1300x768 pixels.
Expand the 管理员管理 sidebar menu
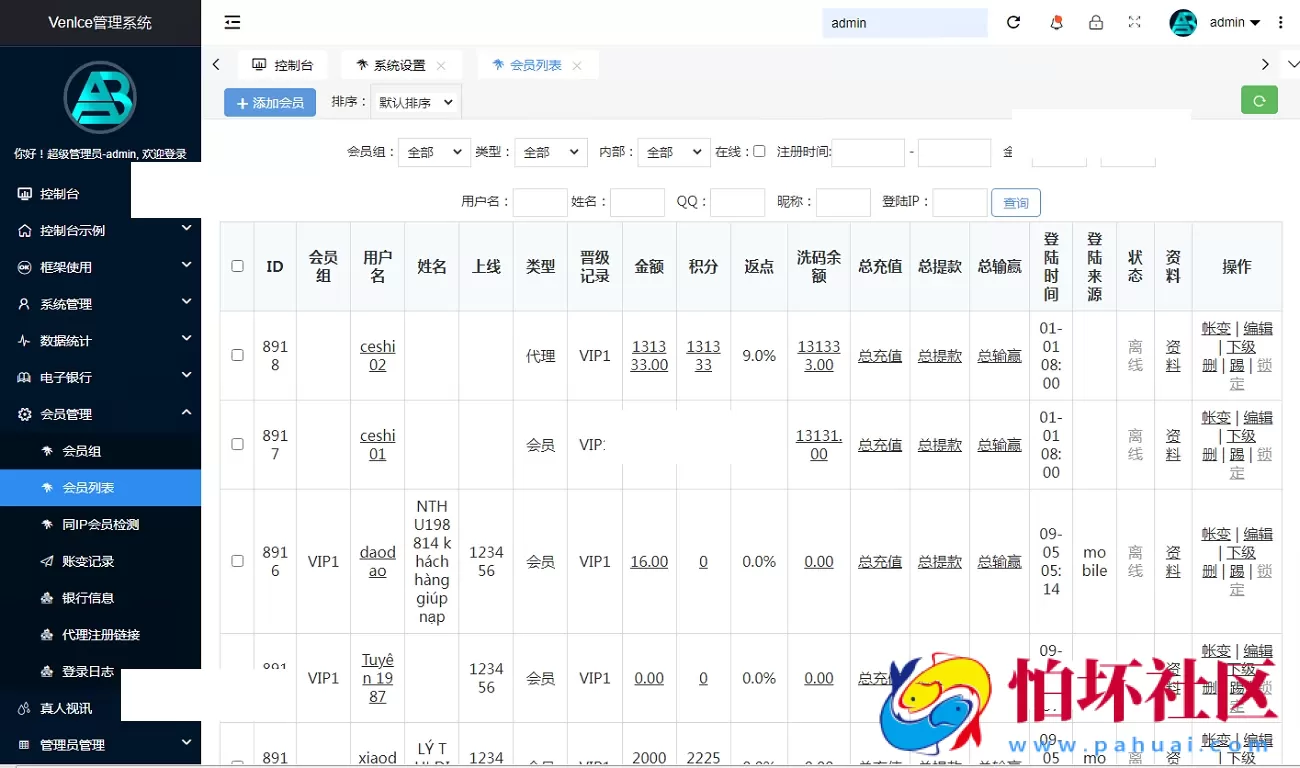70,744
